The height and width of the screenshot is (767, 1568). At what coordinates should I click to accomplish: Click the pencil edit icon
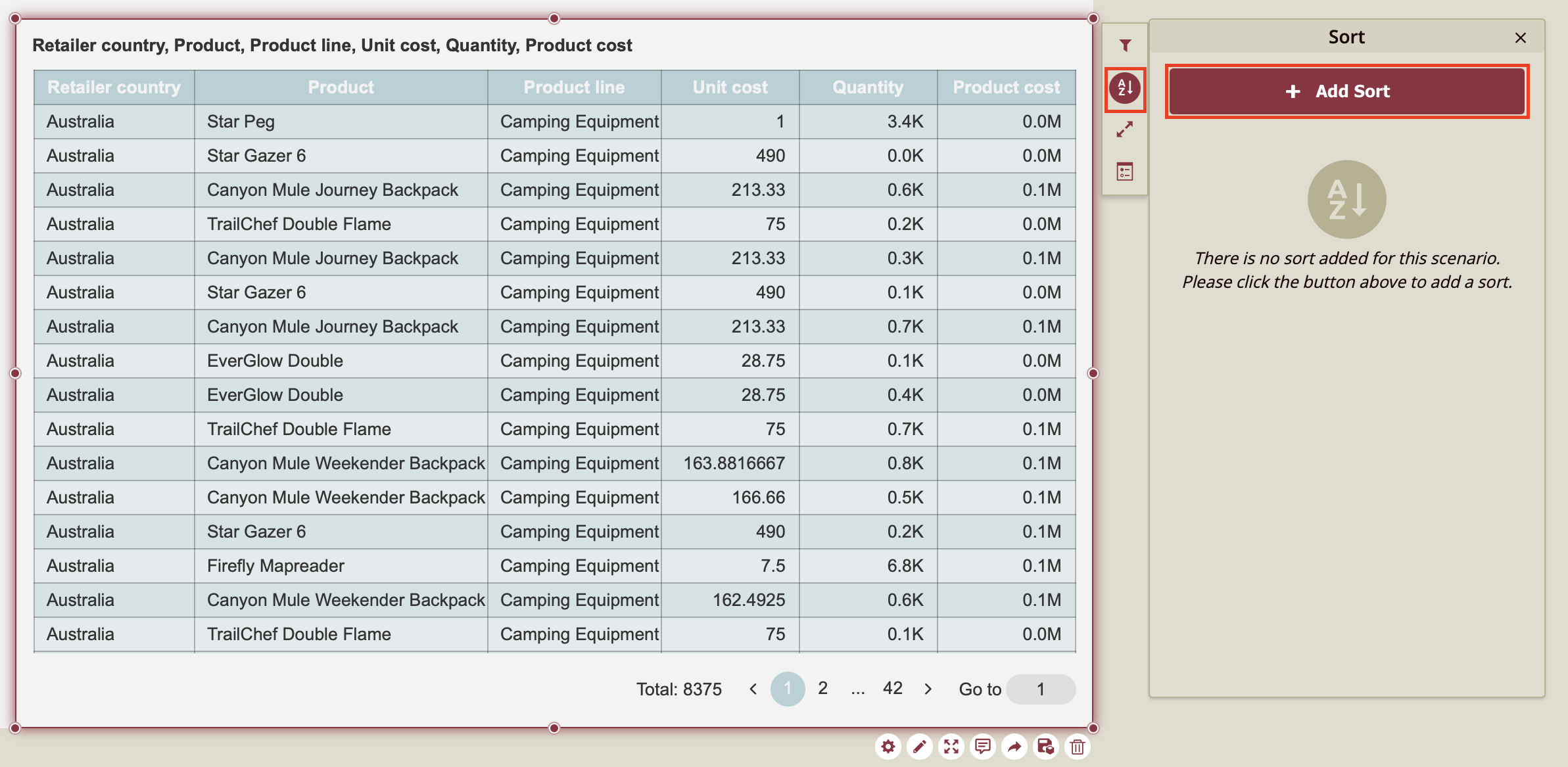(x=920, y=747)
